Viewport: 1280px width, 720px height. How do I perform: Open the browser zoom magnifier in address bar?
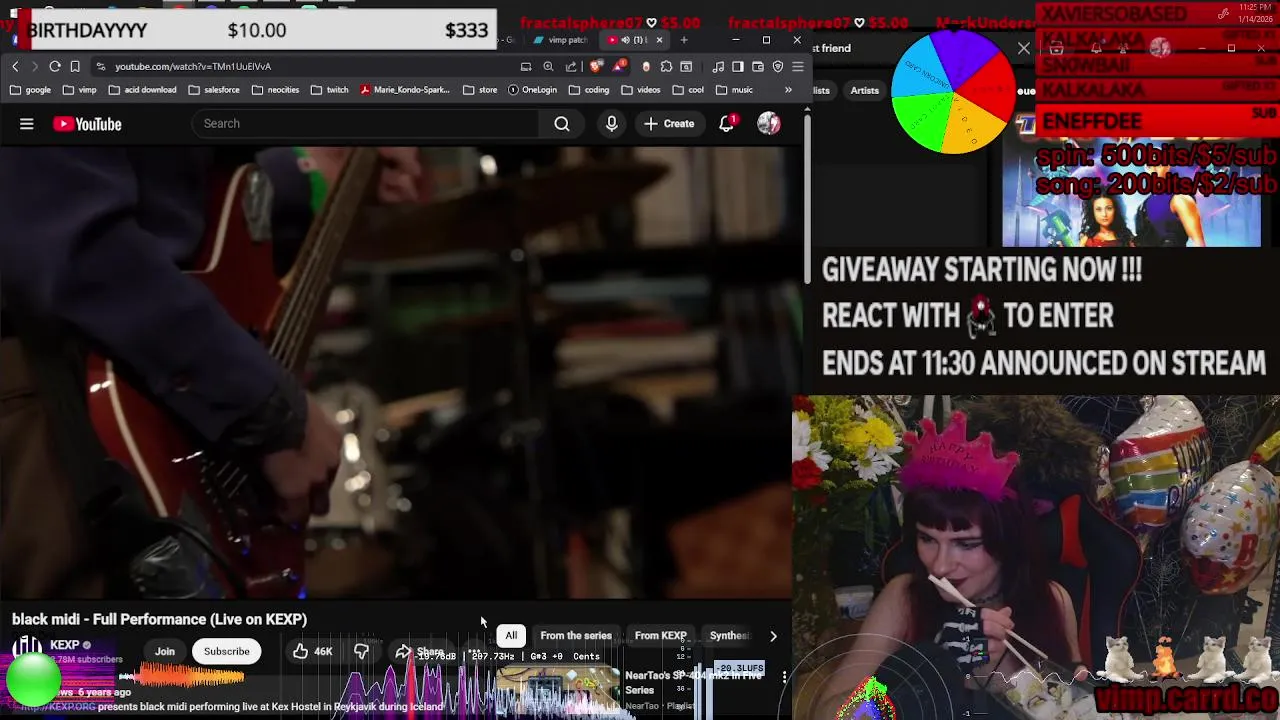[548, 66]
